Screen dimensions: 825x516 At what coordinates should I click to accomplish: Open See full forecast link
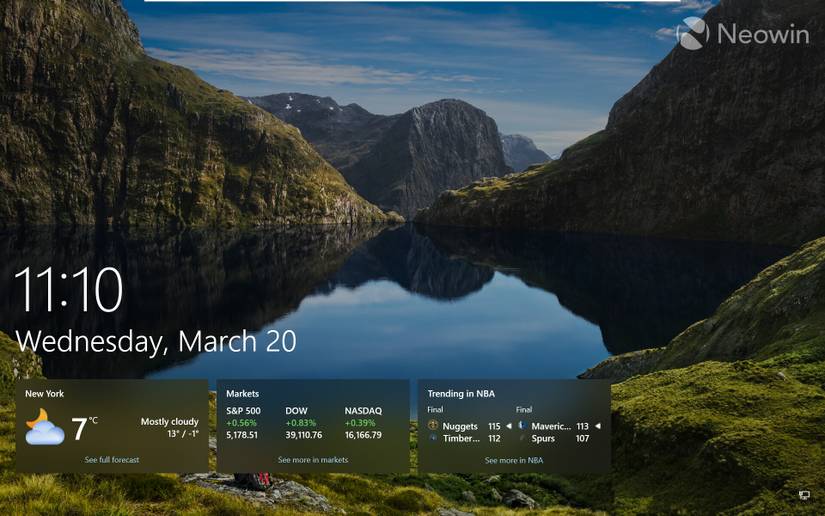tap(112, 460)
